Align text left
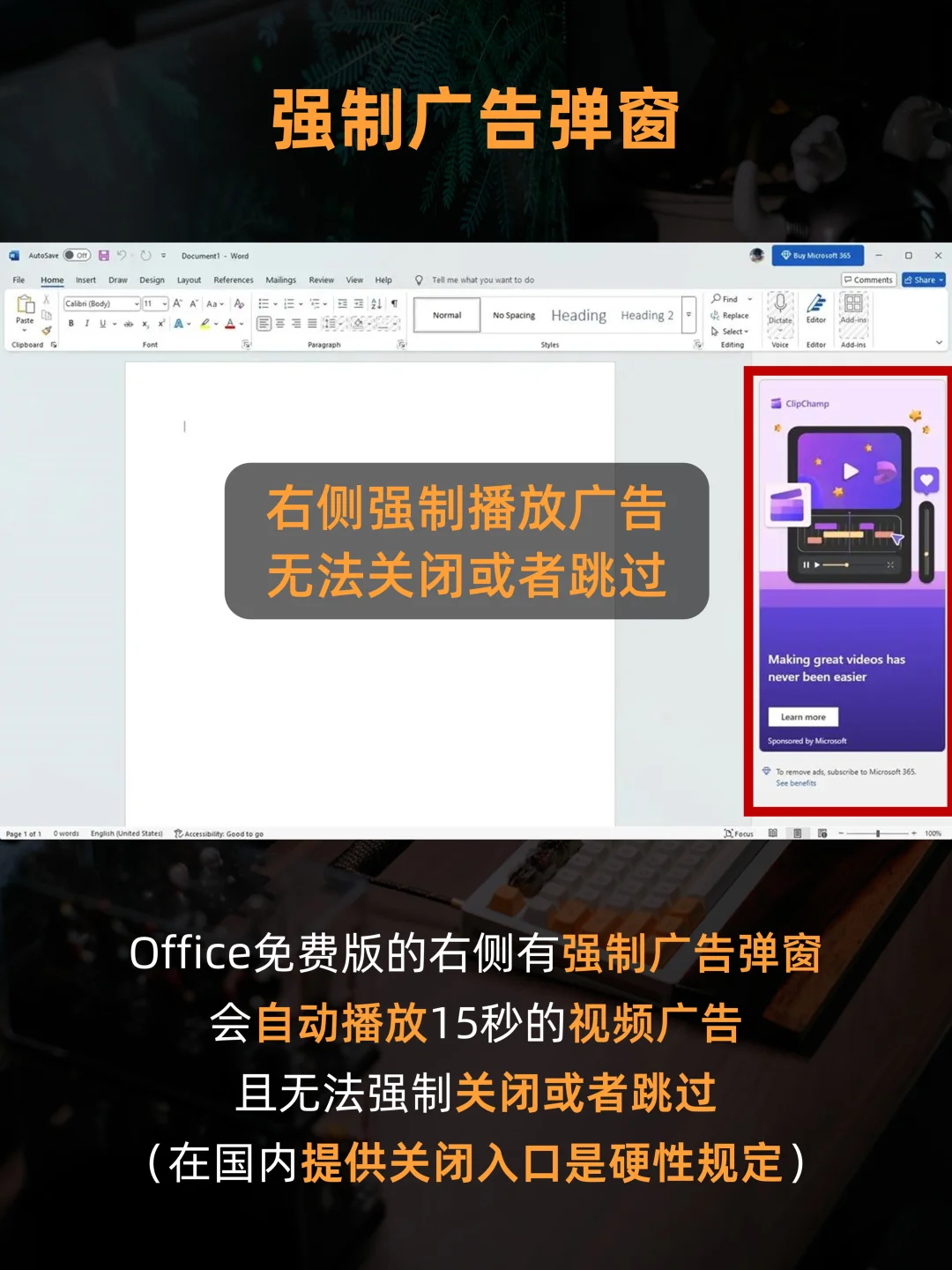The width and height of the screenshot is (952, 1270). point(264,324)
